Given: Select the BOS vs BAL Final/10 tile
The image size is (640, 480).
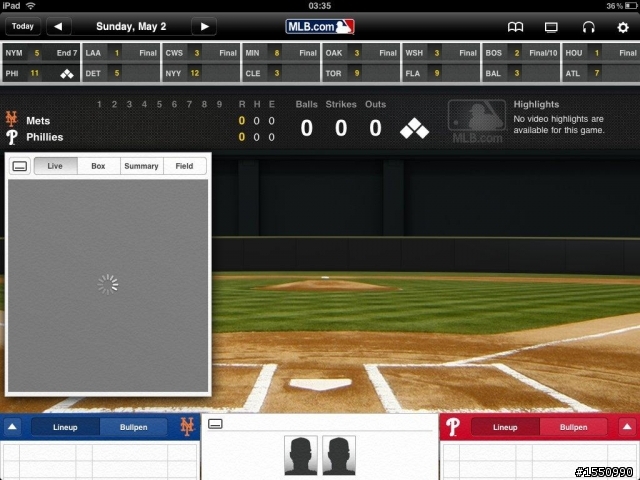Looking at the screenshot, I should [x=521, y=63].
